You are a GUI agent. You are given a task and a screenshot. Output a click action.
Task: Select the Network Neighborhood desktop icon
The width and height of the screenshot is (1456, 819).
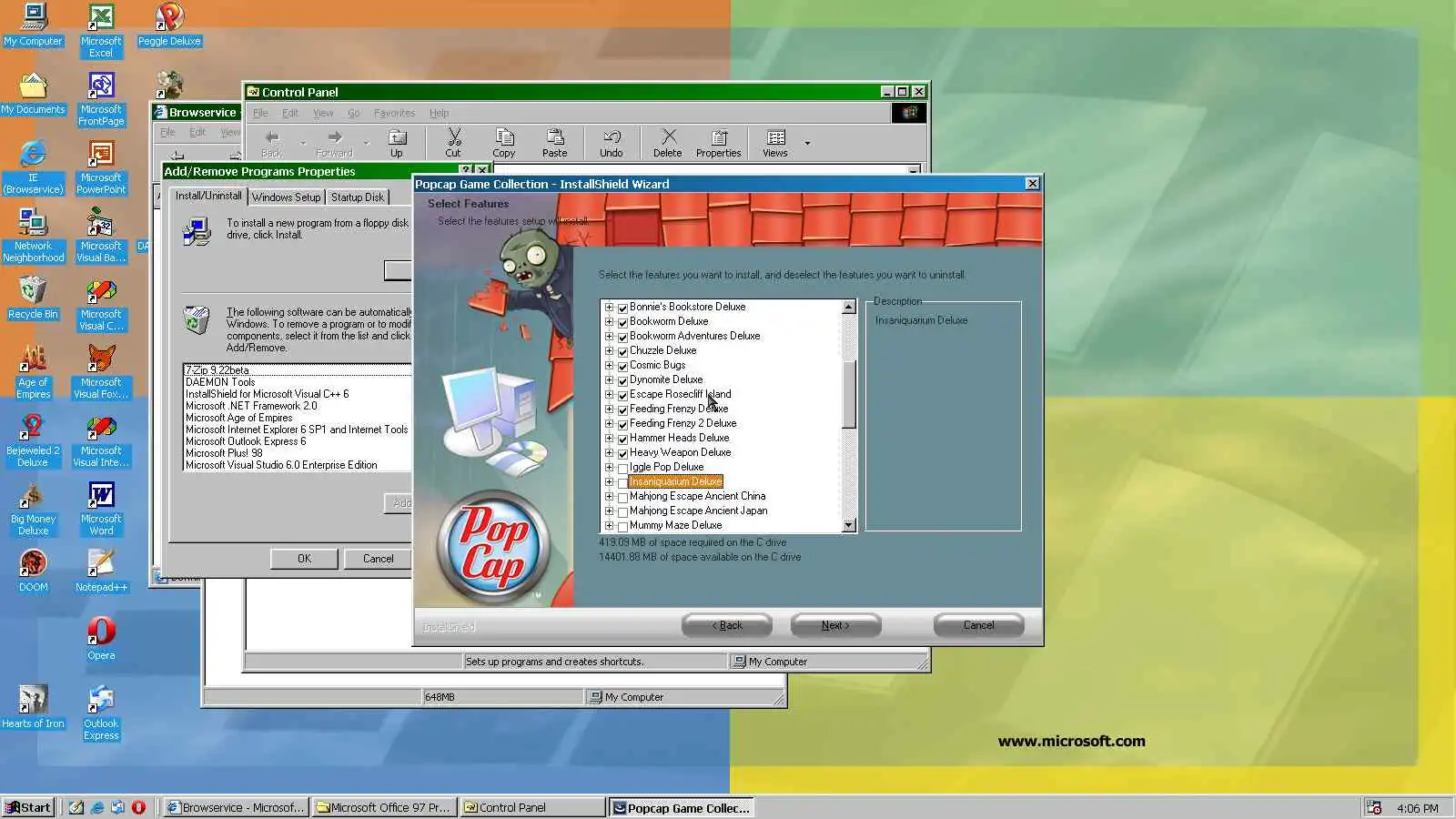coord(33,235)
